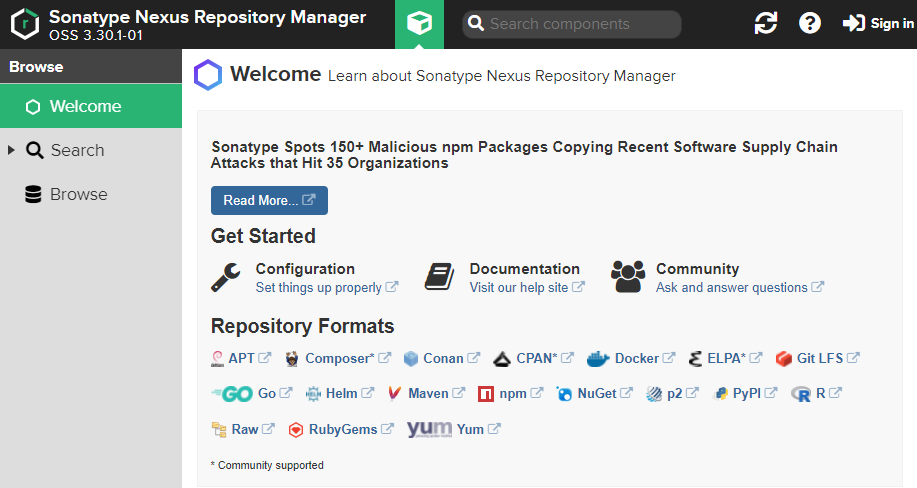Click the Read More button
This screenshot has width=917, height=488.
coord(269,200)
